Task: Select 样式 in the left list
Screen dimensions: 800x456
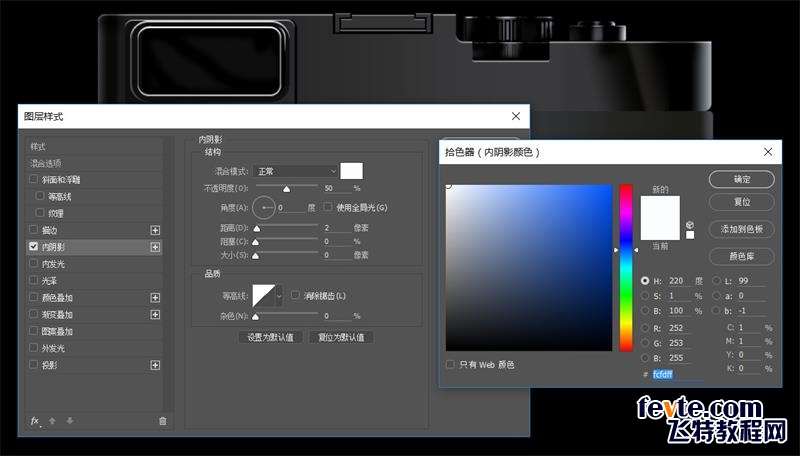Action: pyautogui.click(x=94, y=147)
